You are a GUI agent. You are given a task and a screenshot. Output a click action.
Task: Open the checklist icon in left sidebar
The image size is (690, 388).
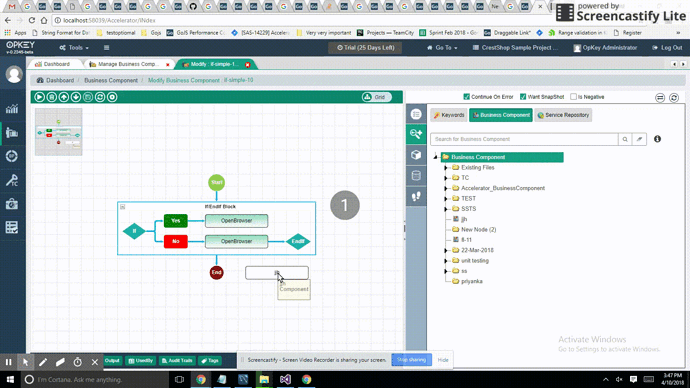[x=12, y=227]
